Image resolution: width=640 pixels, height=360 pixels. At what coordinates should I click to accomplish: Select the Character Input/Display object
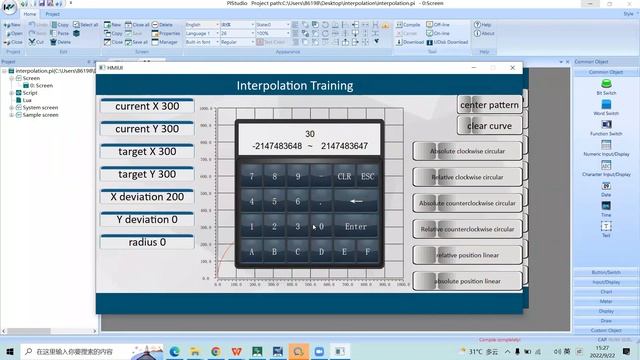606,169
